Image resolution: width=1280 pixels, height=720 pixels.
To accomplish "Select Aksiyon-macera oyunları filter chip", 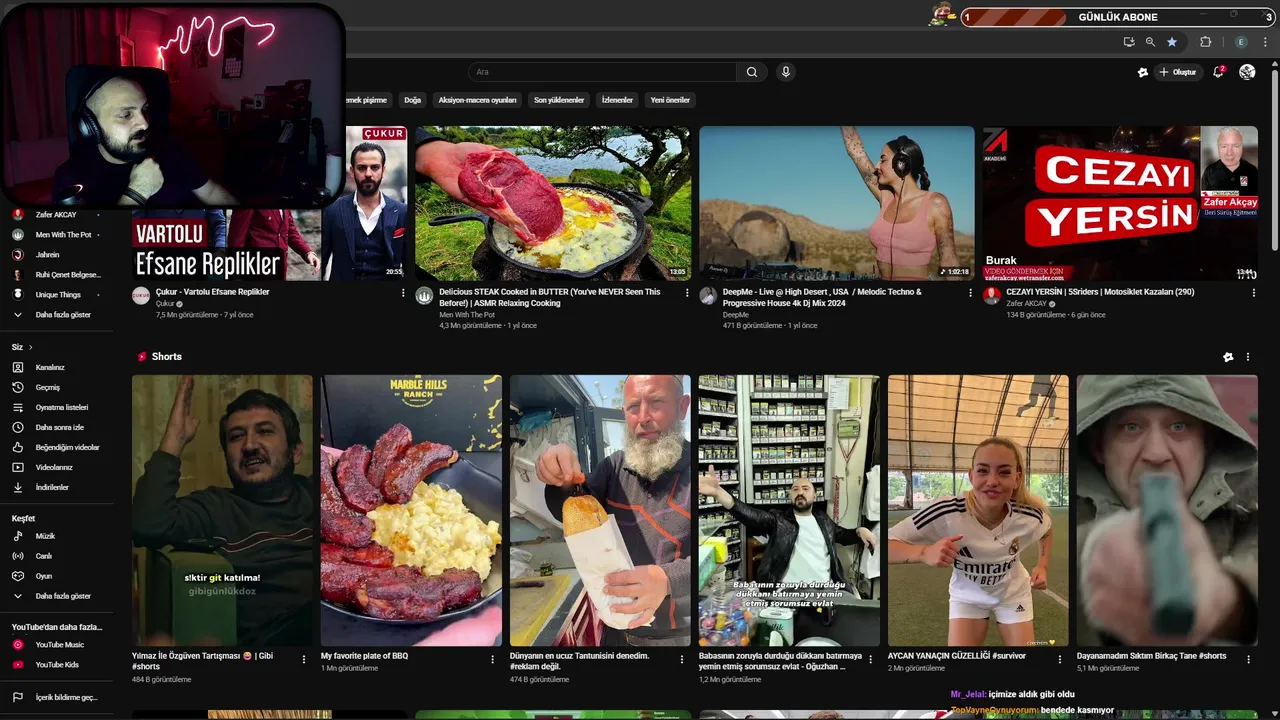I will tap(477, 100).
